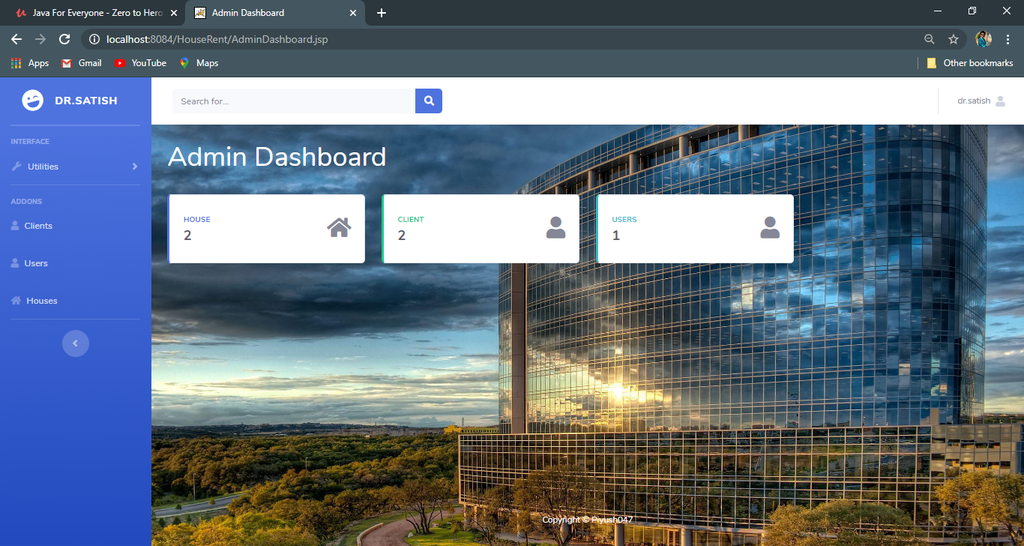1024x546 pixels.
Task: Go to the Clients page
Action: (x=38, y=226)
